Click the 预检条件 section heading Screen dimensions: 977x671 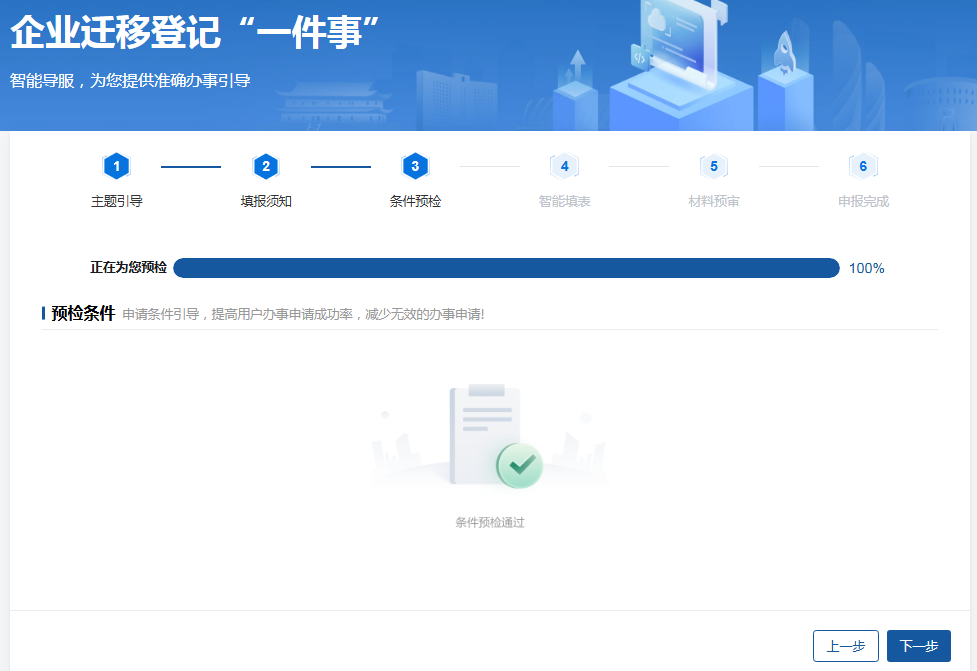(x=83, y=313)
